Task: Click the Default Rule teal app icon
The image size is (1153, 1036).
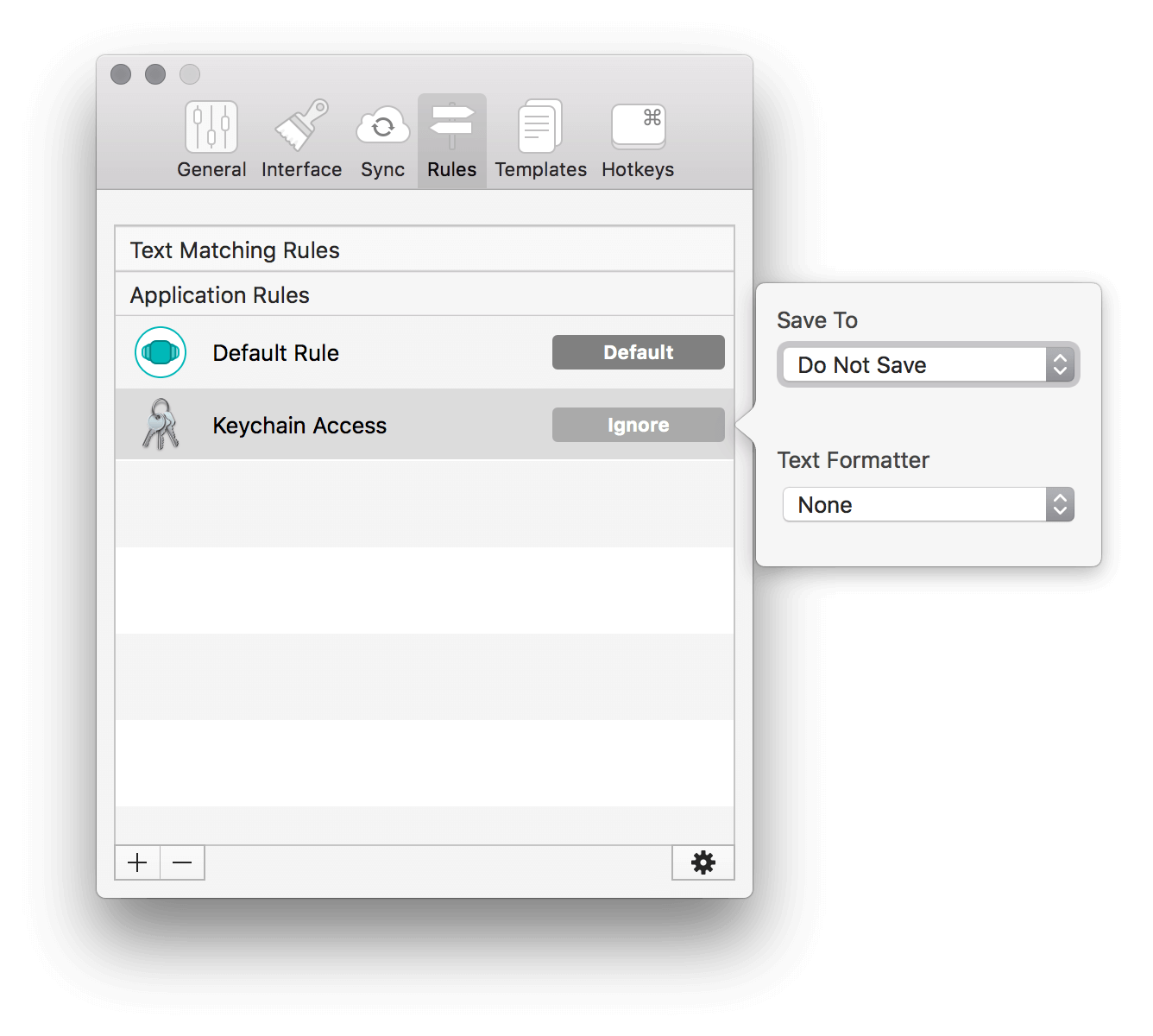Action: tap(161, 352)
